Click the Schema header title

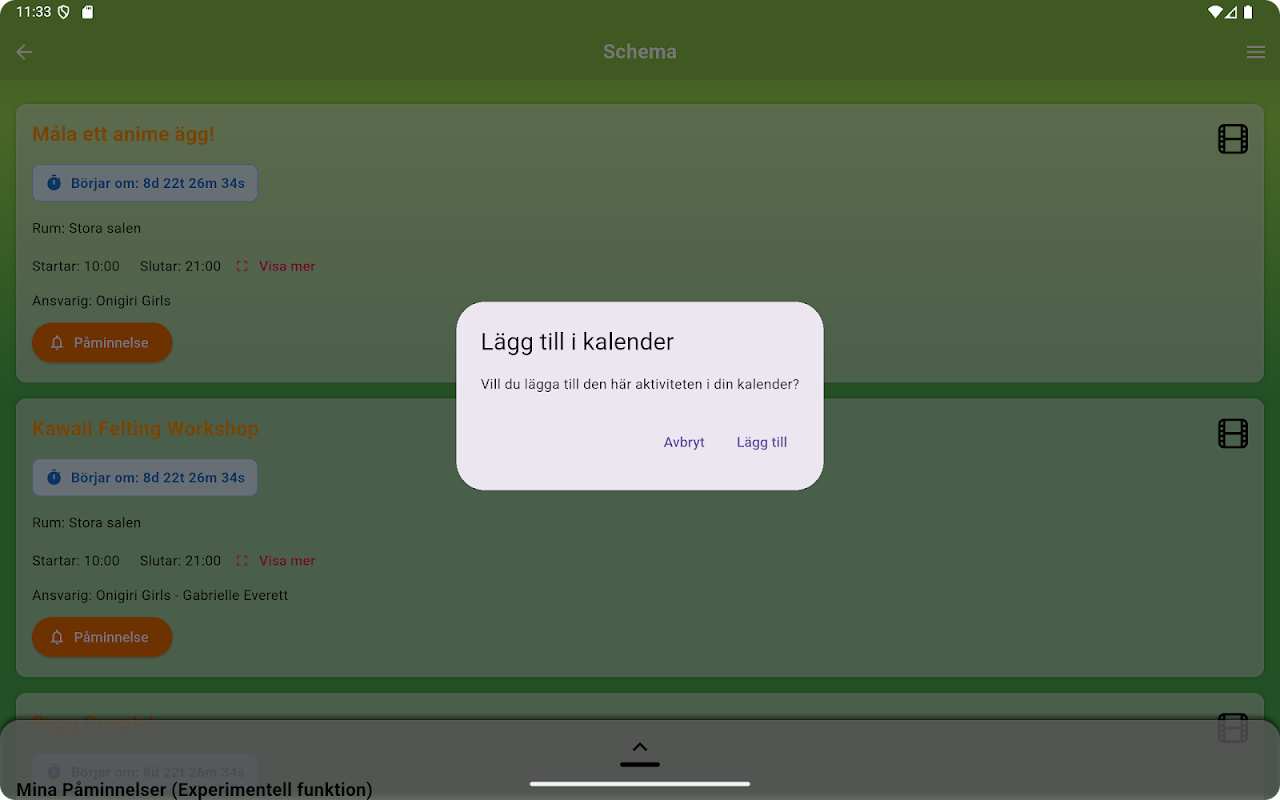click(640, 52)
